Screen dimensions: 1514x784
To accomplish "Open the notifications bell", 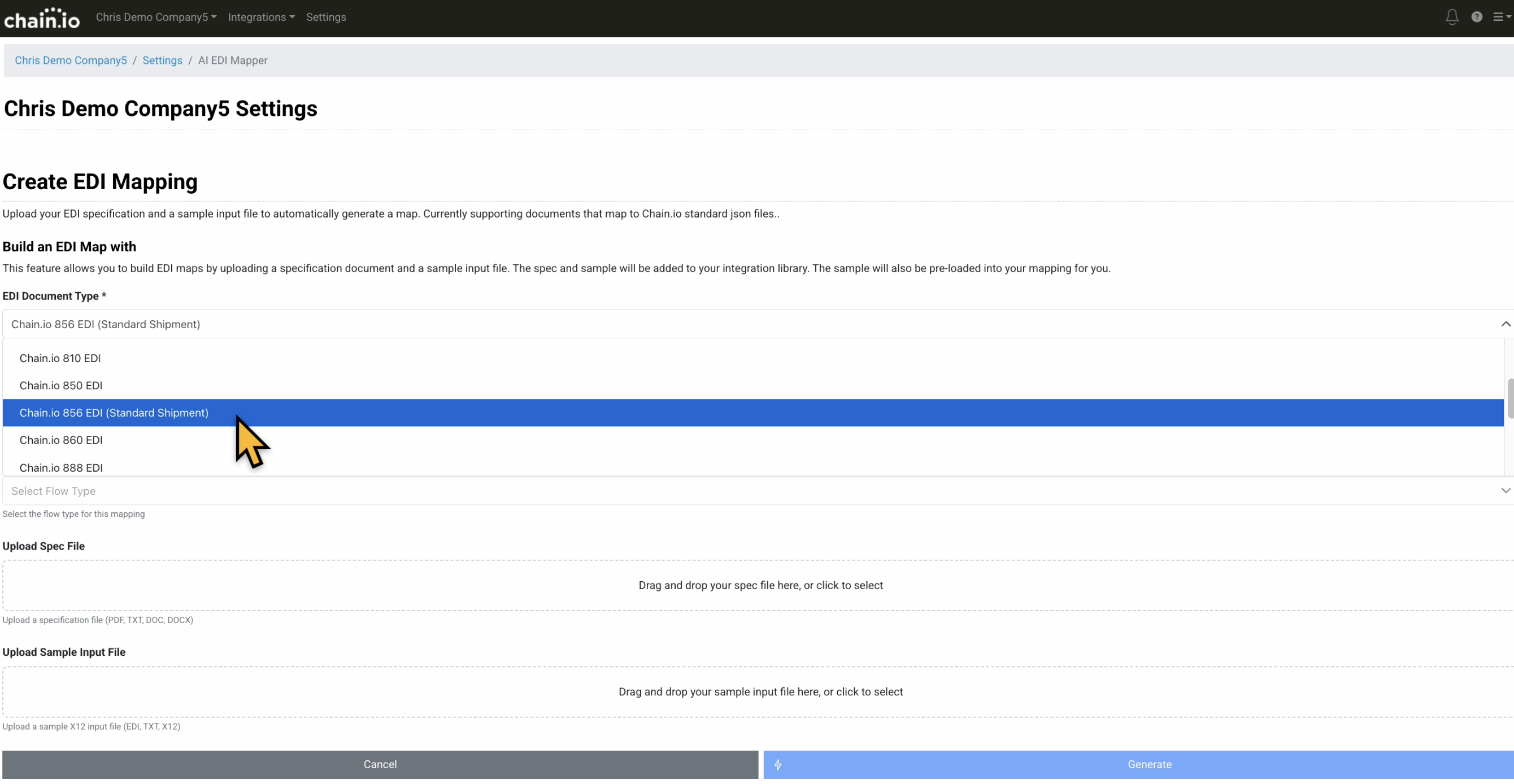I will pos(1451,17).
